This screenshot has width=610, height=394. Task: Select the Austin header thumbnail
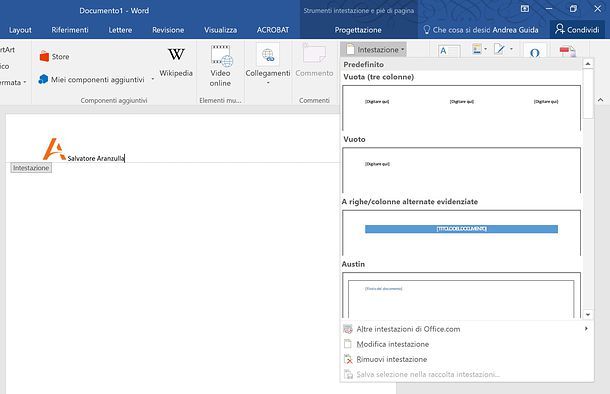click(461, 295)
